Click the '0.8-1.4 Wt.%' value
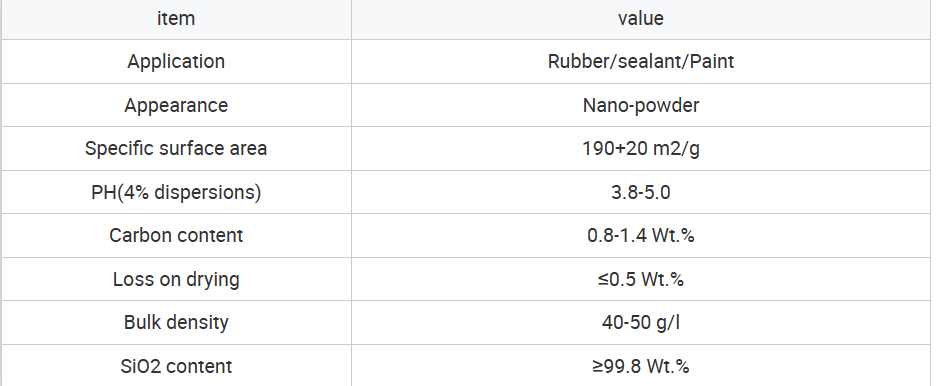This screenshot has height=386, width=936. (x=641, y=235)
